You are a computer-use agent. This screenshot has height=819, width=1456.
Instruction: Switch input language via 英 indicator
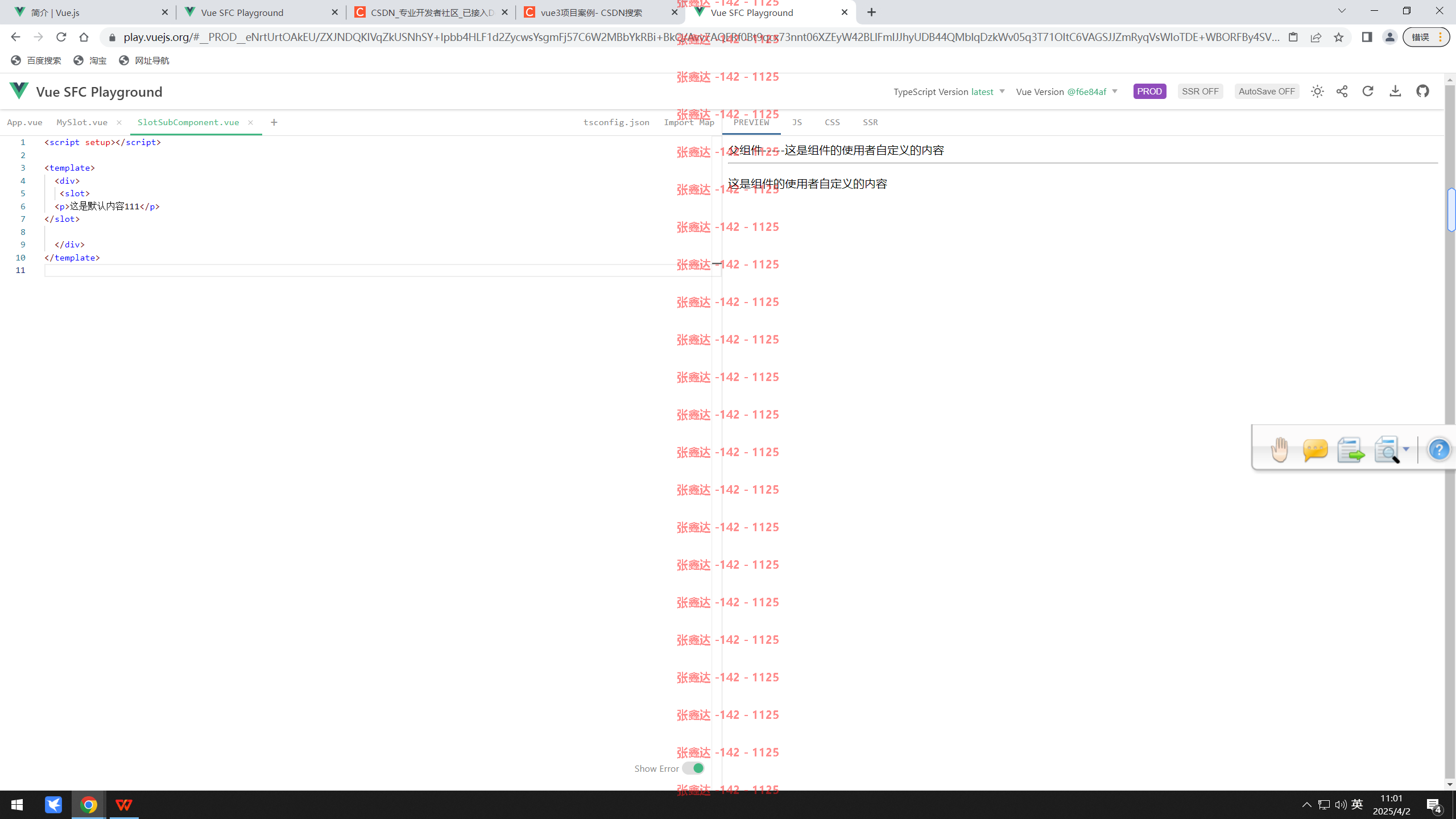(1358, 804)
